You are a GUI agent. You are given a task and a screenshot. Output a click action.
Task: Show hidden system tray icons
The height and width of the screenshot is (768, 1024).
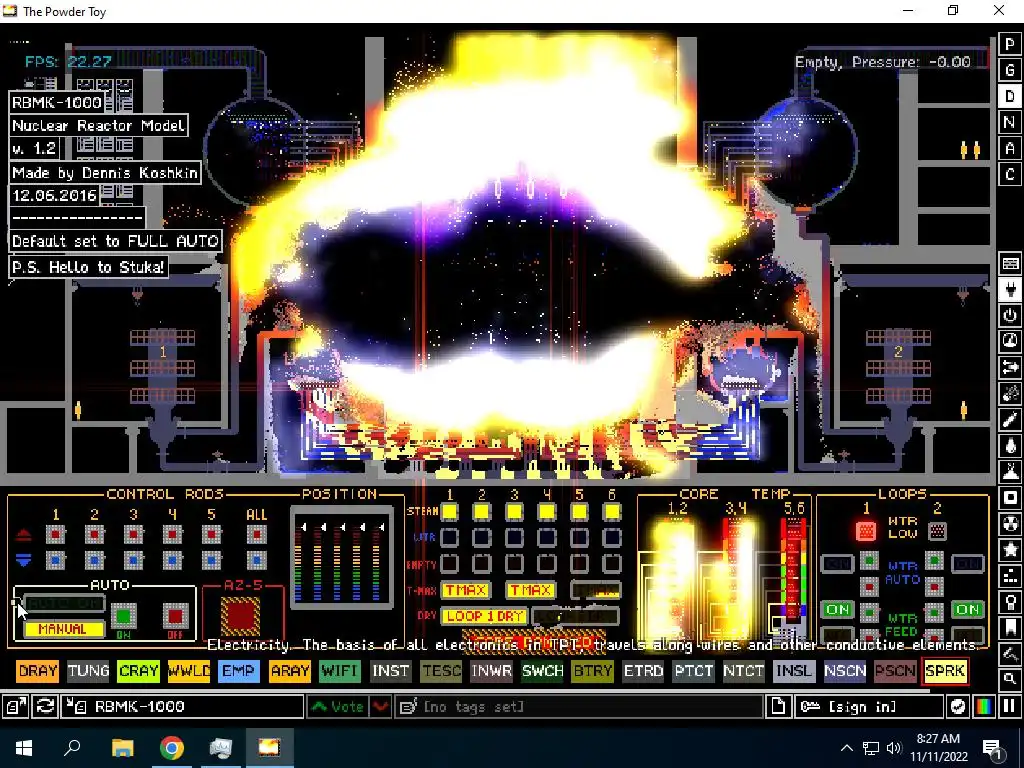click(x=846, y=748)
